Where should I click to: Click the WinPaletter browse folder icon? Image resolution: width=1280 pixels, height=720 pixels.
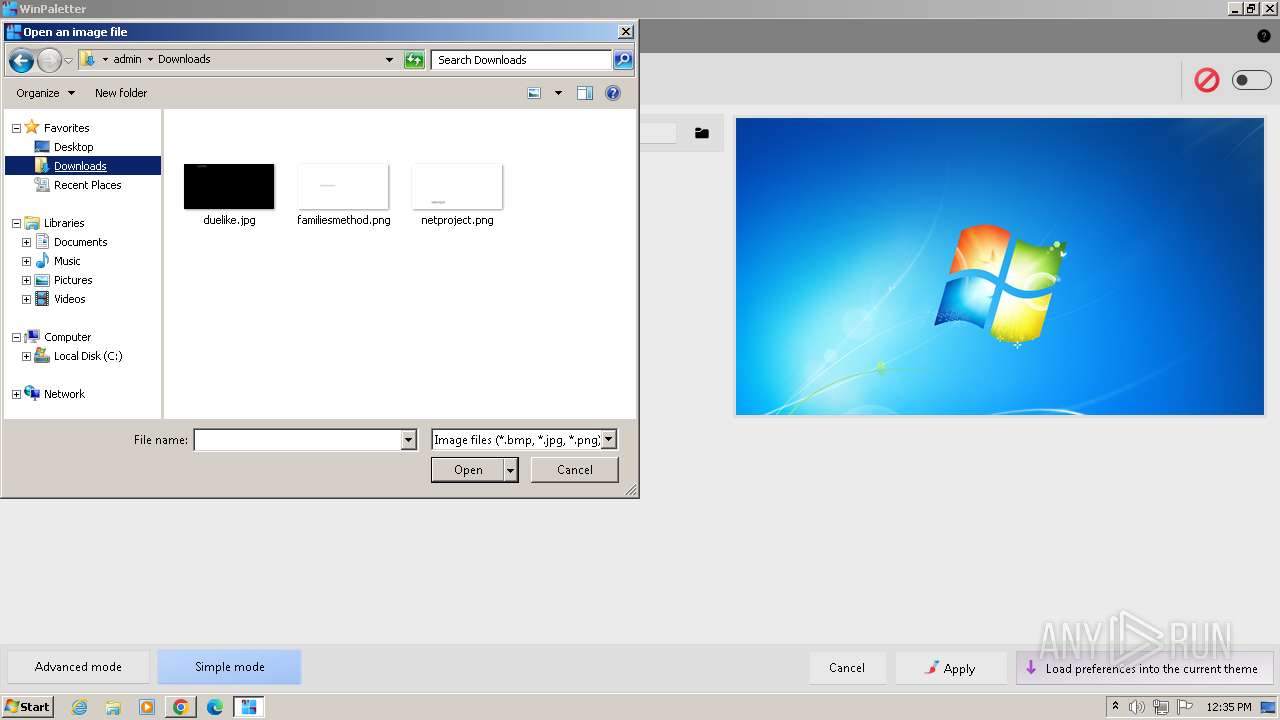pos(702,133)
